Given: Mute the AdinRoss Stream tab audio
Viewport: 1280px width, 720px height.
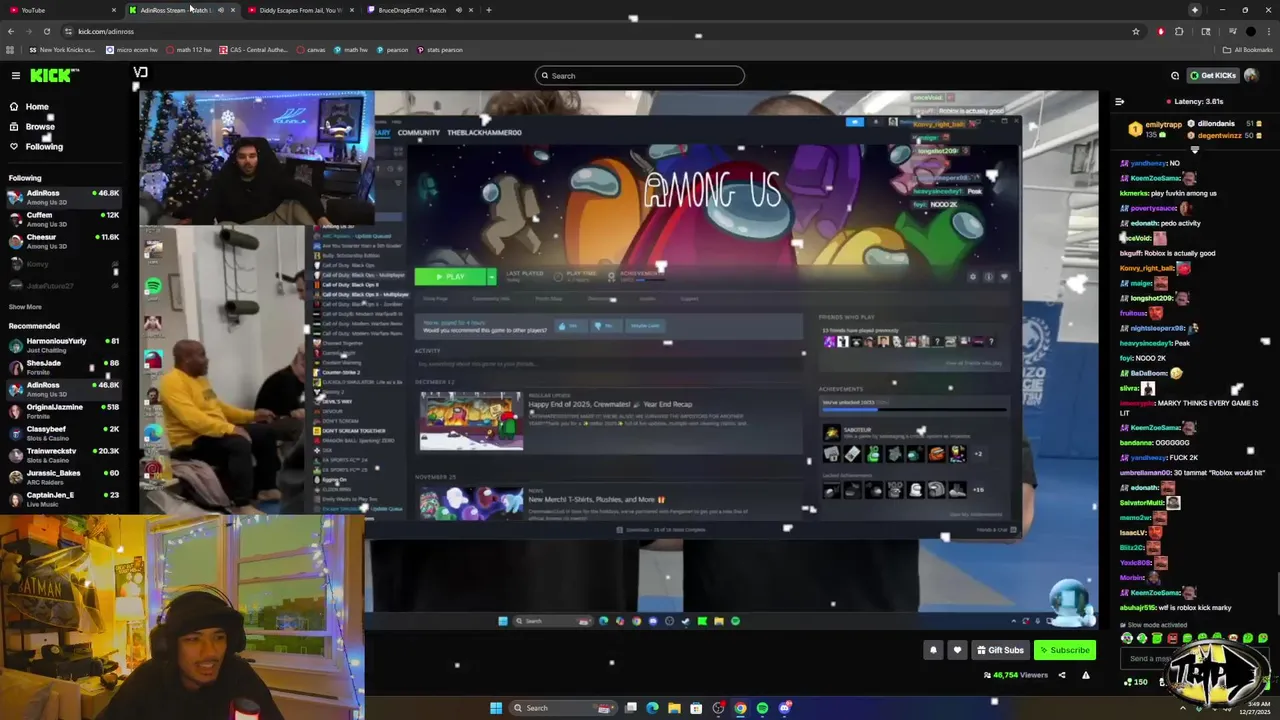Looking at the screenshot, I should 220,10.
